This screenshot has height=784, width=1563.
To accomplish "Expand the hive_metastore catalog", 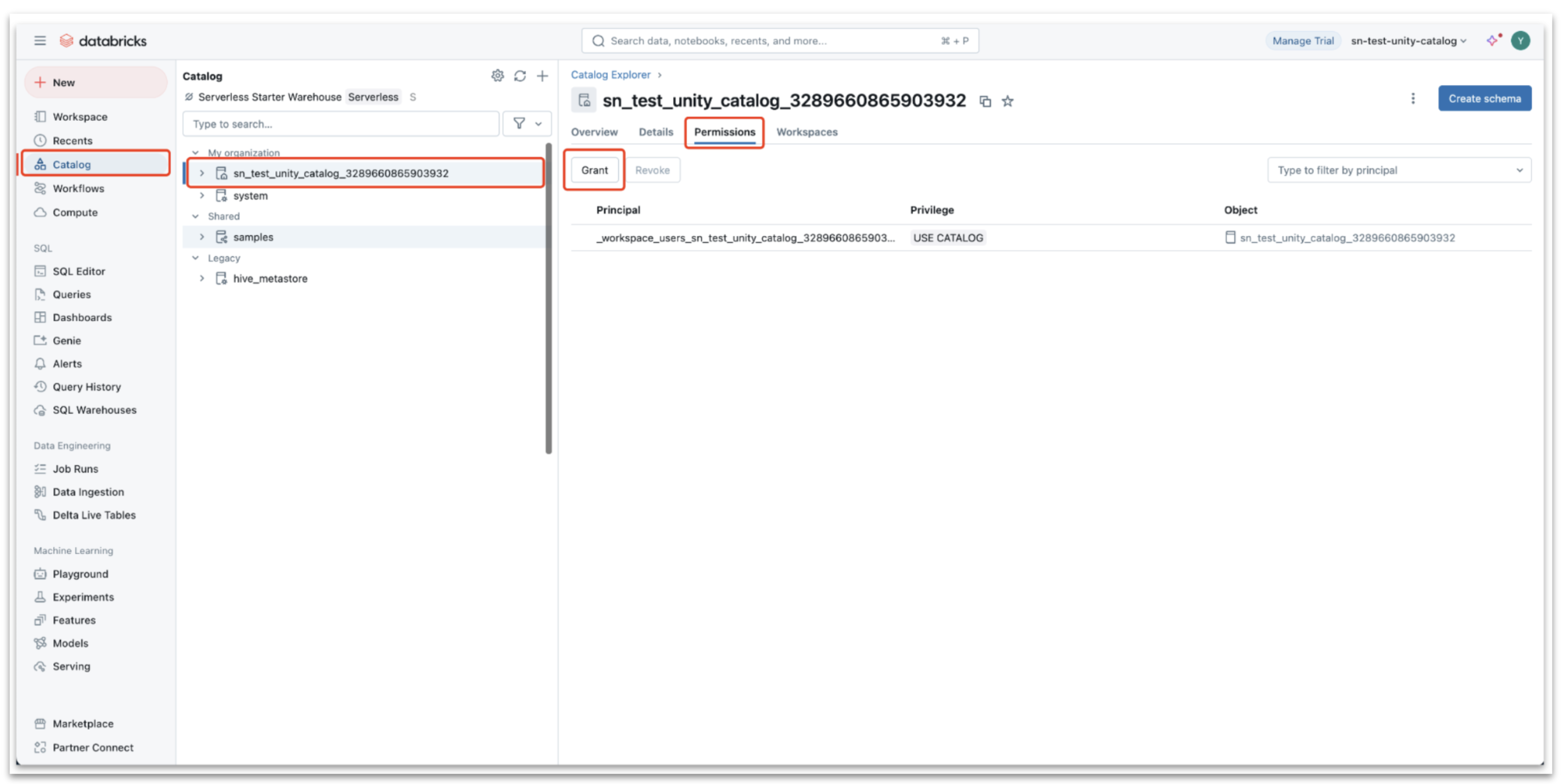I will (202, 279).
